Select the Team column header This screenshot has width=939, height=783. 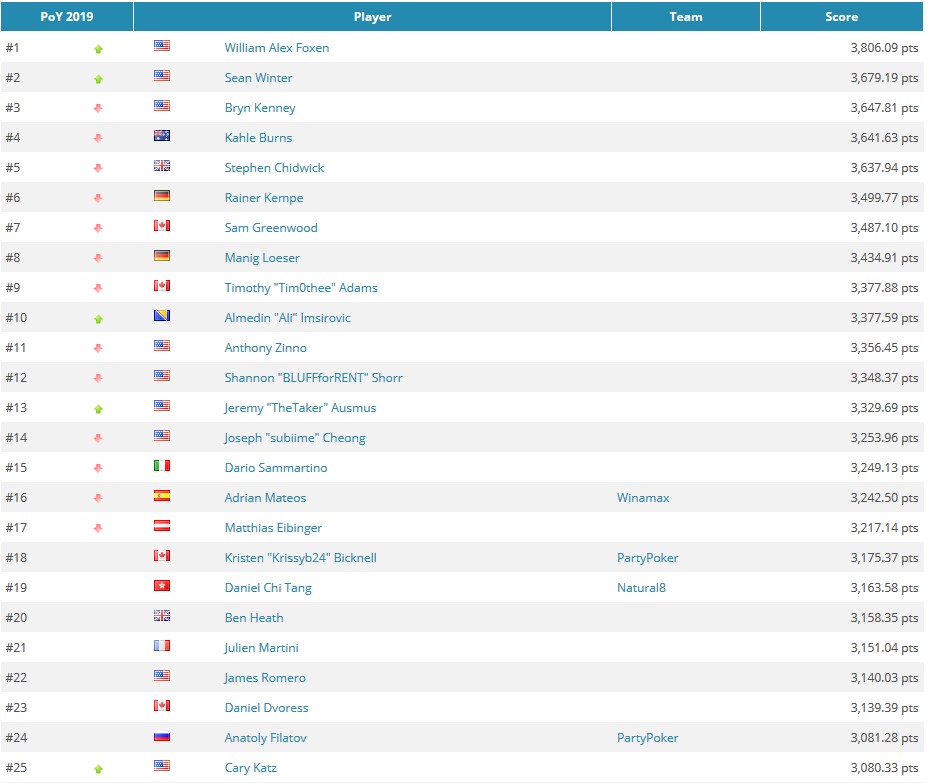tap(686, 17)
